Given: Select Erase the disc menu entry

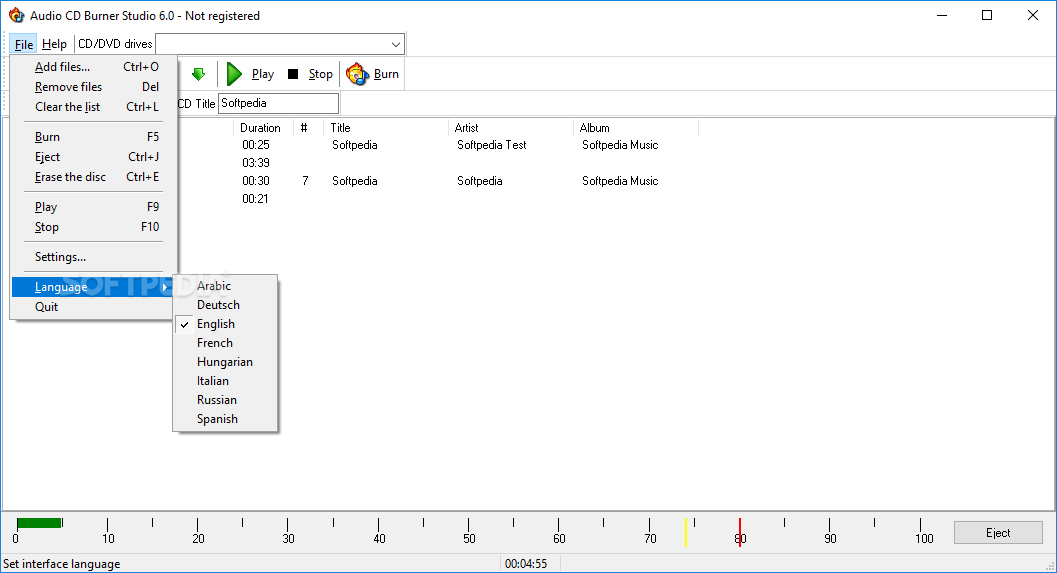Looking at the screenshot, I should coord(94,177).
